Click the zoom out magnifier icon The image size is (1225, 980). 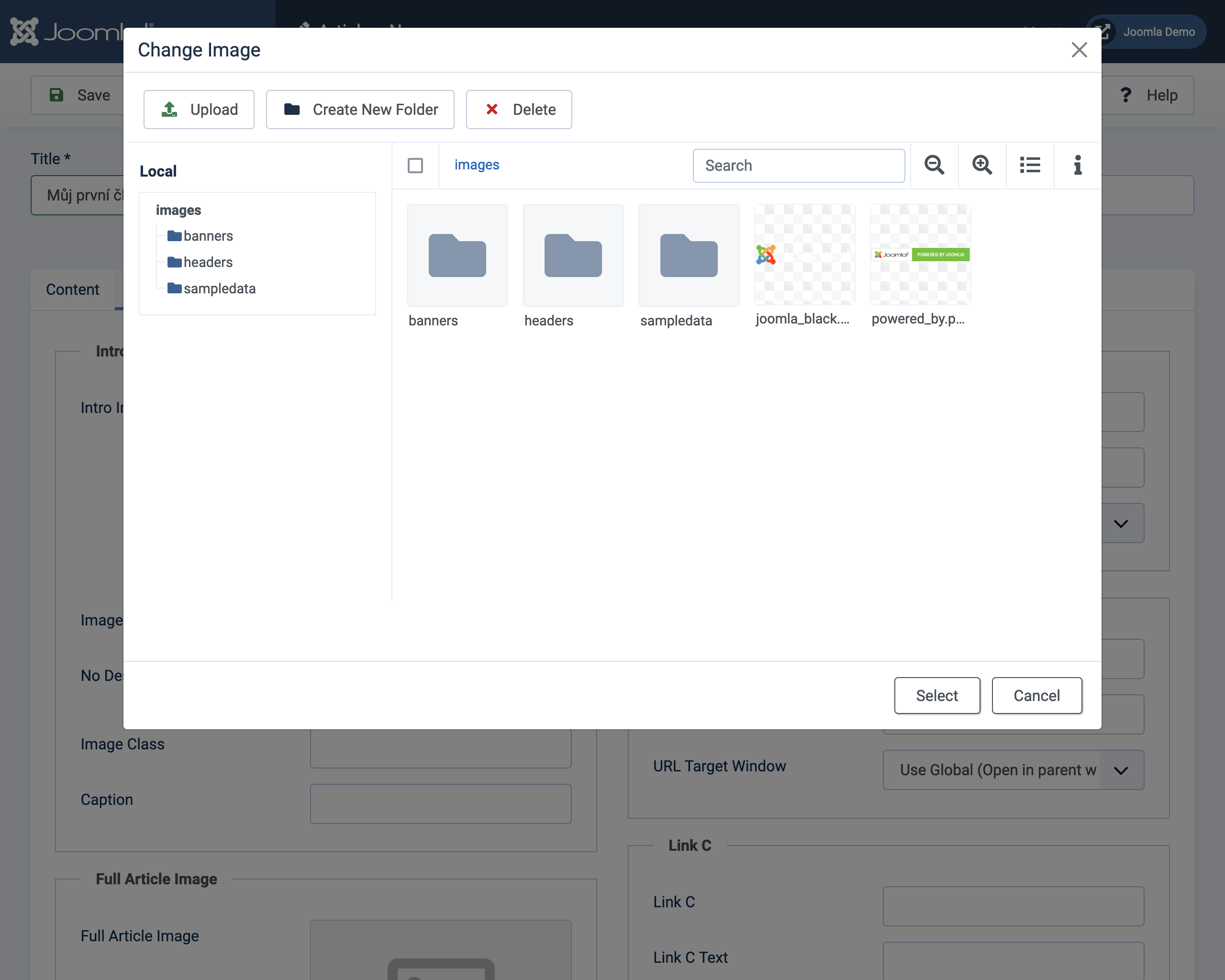point(934,165)
